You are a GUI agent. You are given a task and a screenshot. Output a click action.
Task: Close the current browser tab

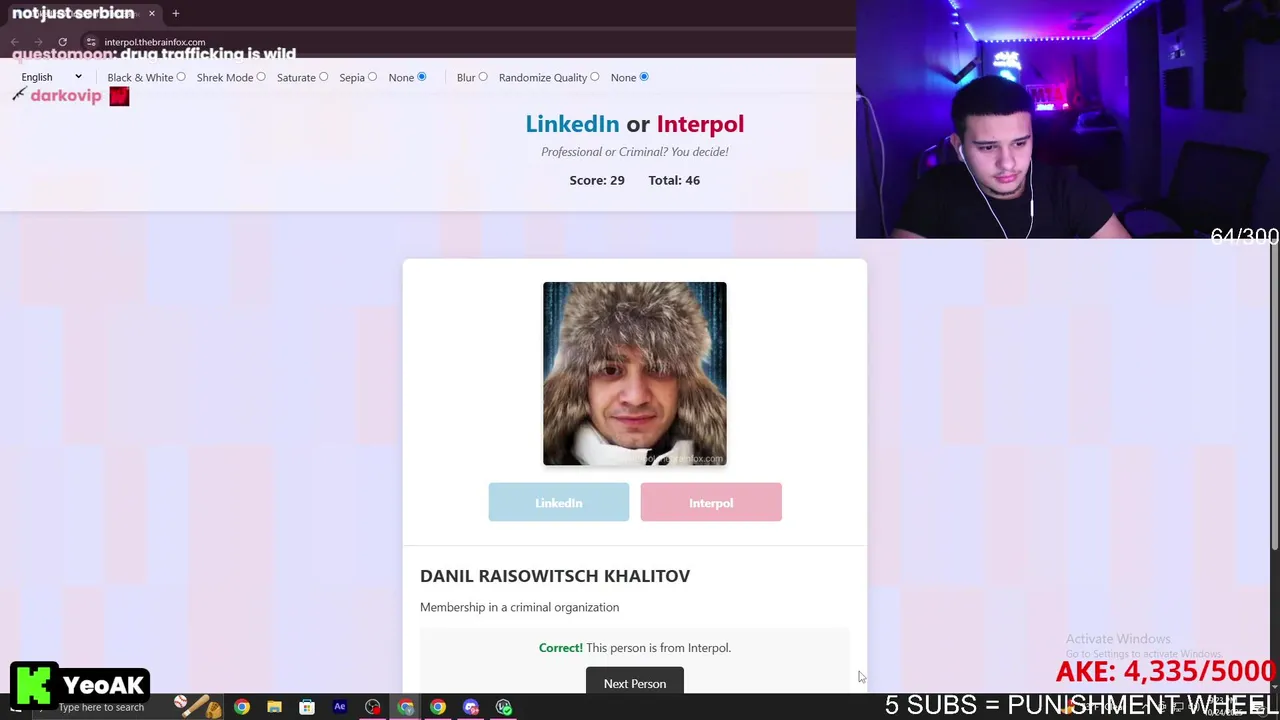click(x=152, y=13)
